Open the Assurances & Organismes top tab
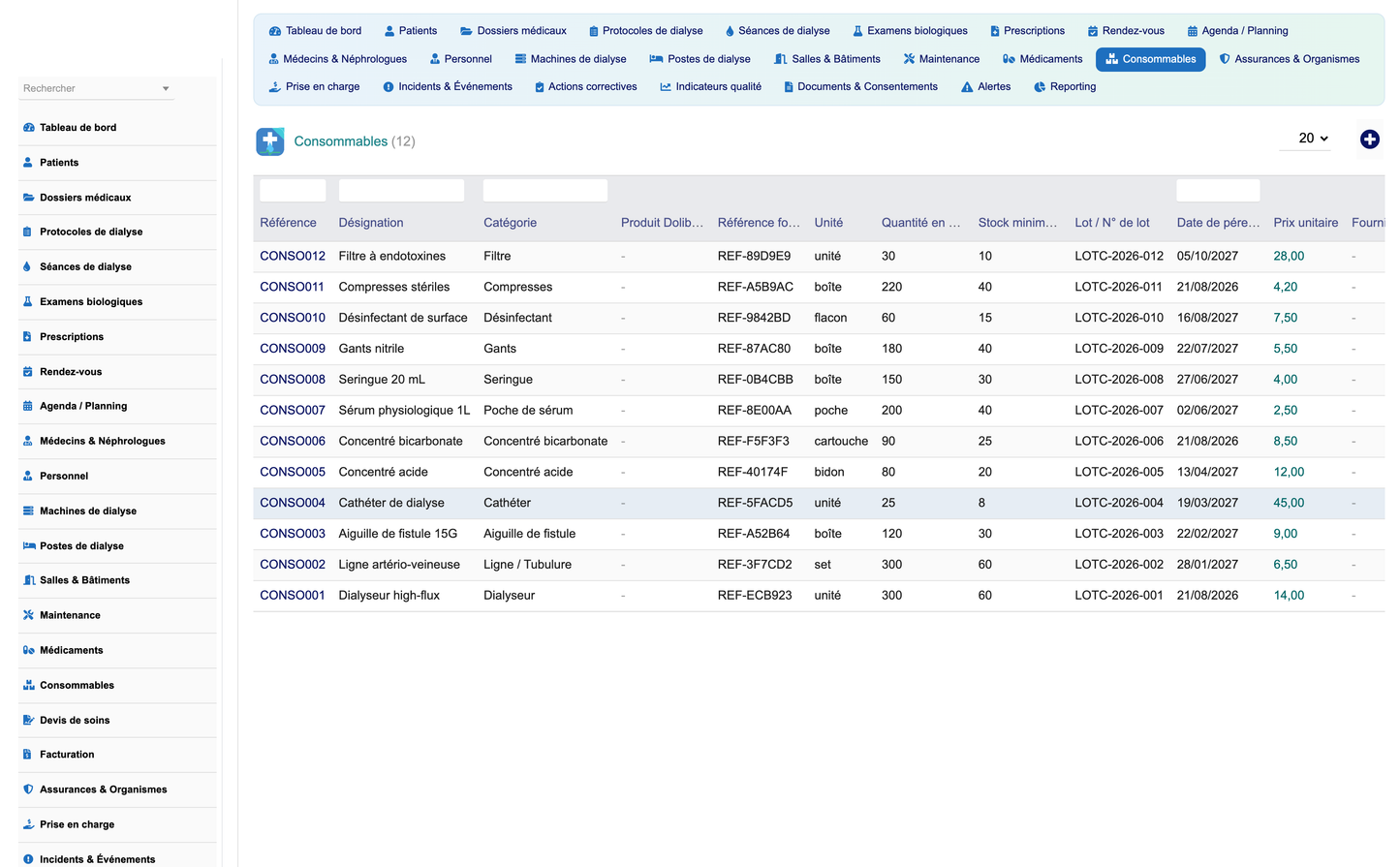This screenshot has width=1400, height=867. click(x=1289, y=59)
